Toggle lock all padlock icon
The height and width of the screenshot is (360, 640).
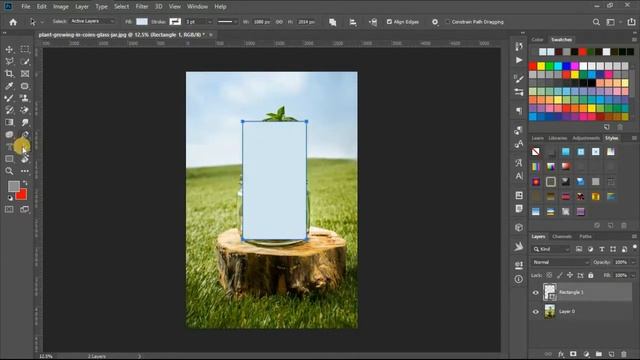pos(591,276)
